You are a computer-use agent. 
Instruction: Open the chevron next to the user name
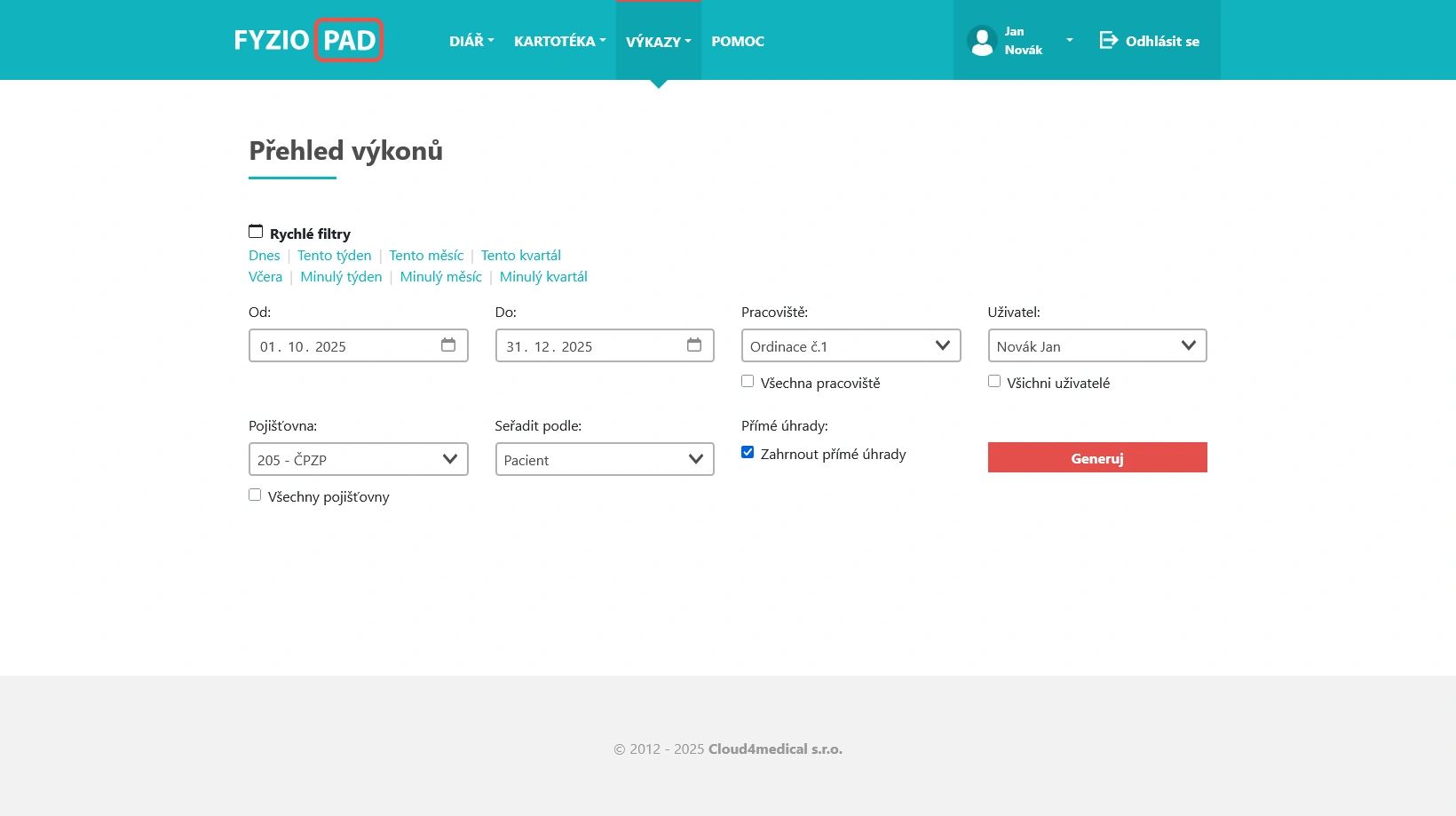pos(1069,39)
